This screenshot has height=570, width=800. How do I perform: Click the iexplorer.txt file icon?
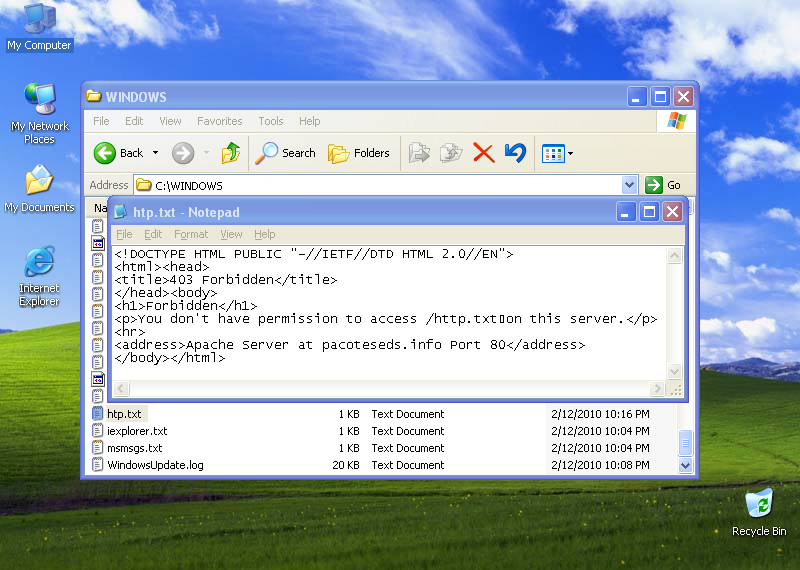tap(97, 431)
